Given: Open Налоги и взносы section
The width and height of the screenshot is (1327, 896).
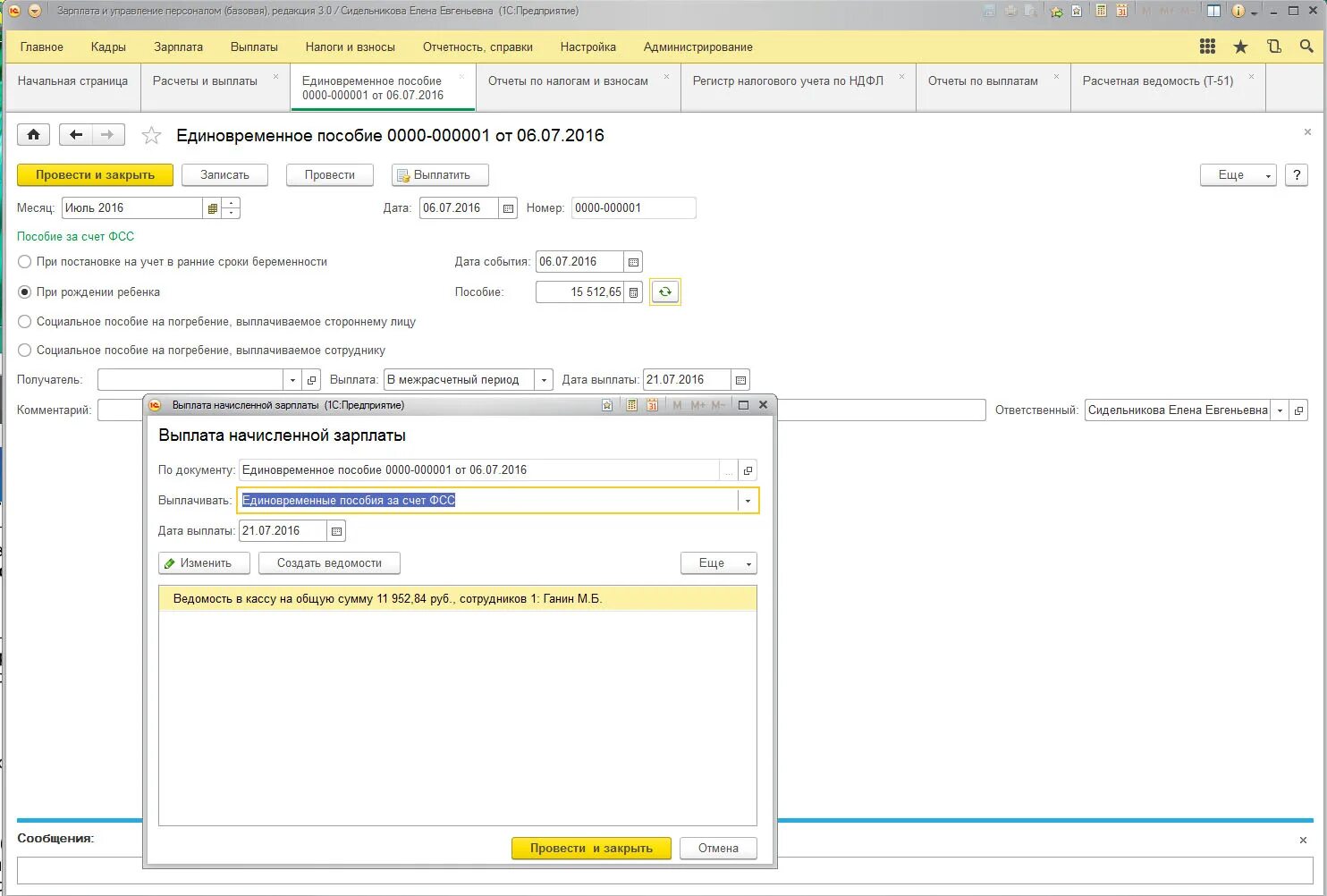Looking at the screenshot, I should tap(350, 46).
